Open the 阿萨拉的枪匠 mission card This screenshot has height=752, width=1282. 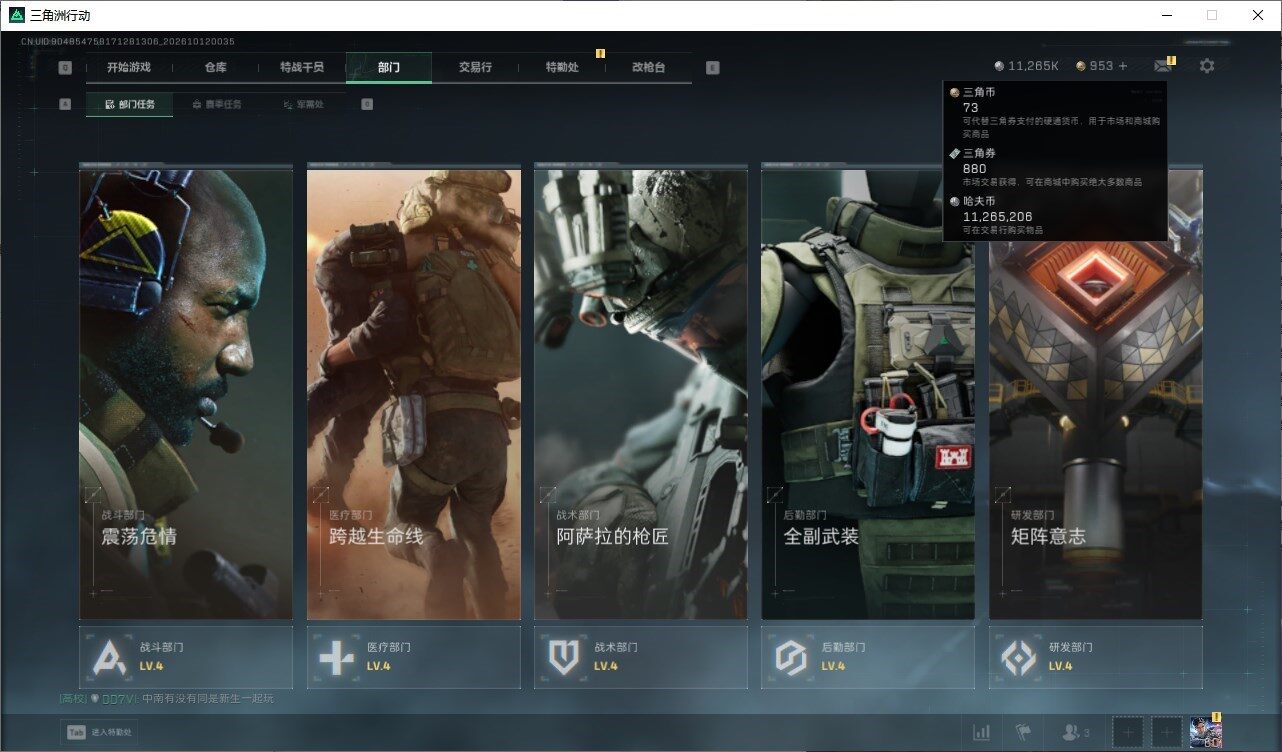641,393
